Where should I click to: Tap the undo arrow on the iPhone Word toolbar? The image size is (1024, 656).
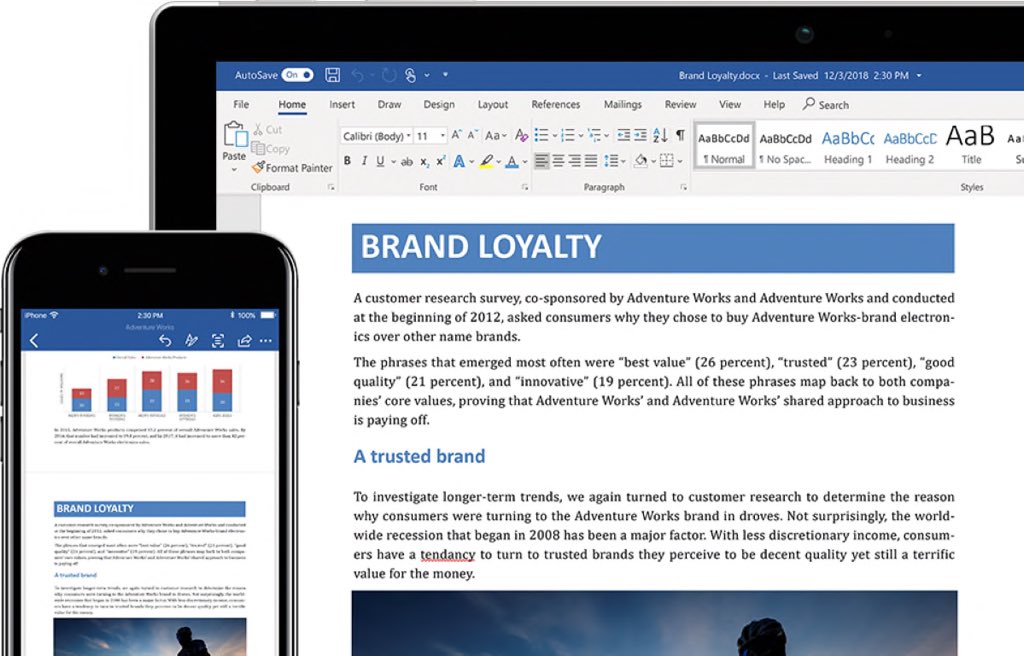pyautogui.click(x=165, y=340)
